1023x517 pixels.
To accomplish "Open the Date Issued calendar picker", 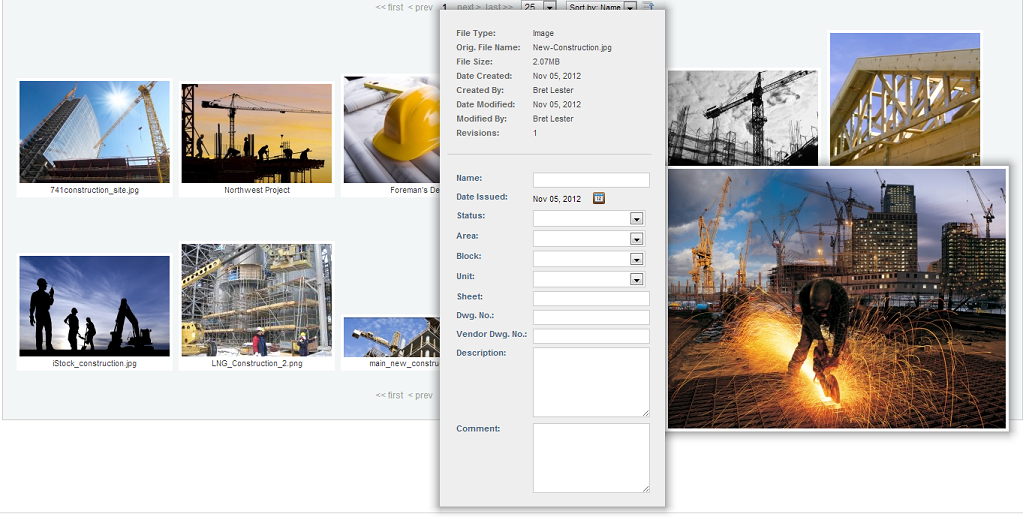I will [599, 198].
